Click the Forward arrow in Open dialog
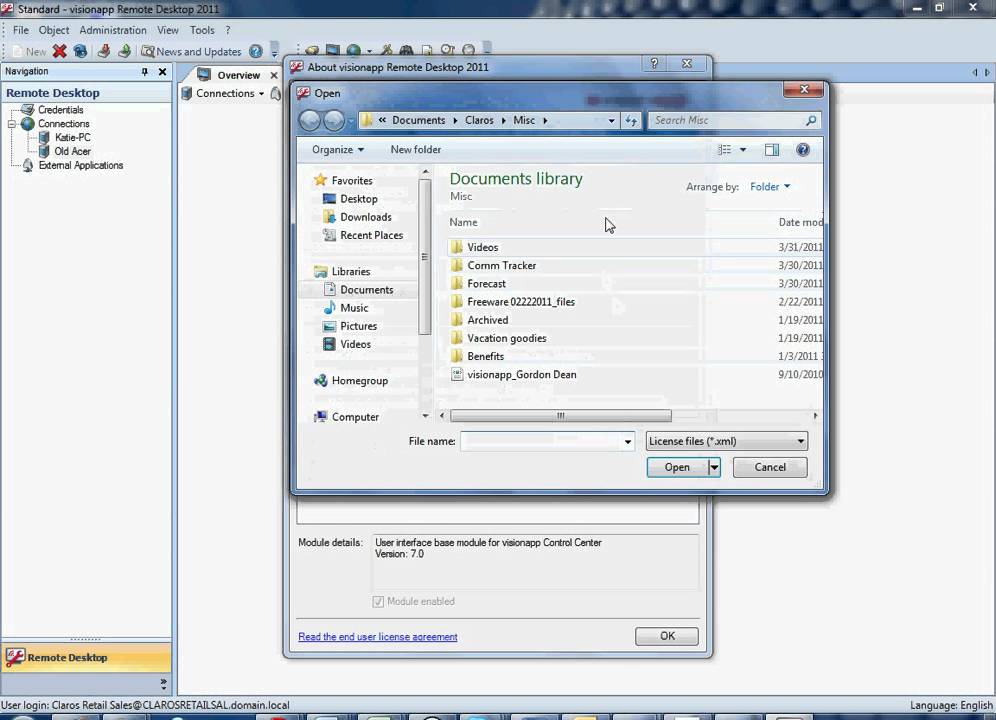996x720 pixels. (333, 120)
